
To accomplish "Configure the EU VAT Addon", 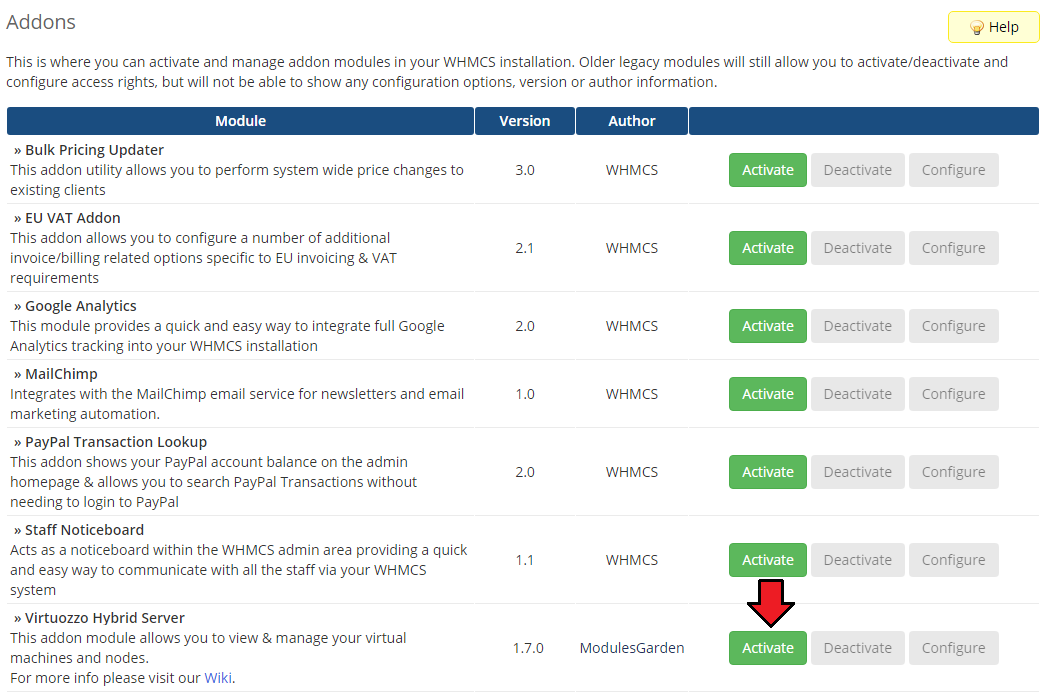I will (953, 248).
